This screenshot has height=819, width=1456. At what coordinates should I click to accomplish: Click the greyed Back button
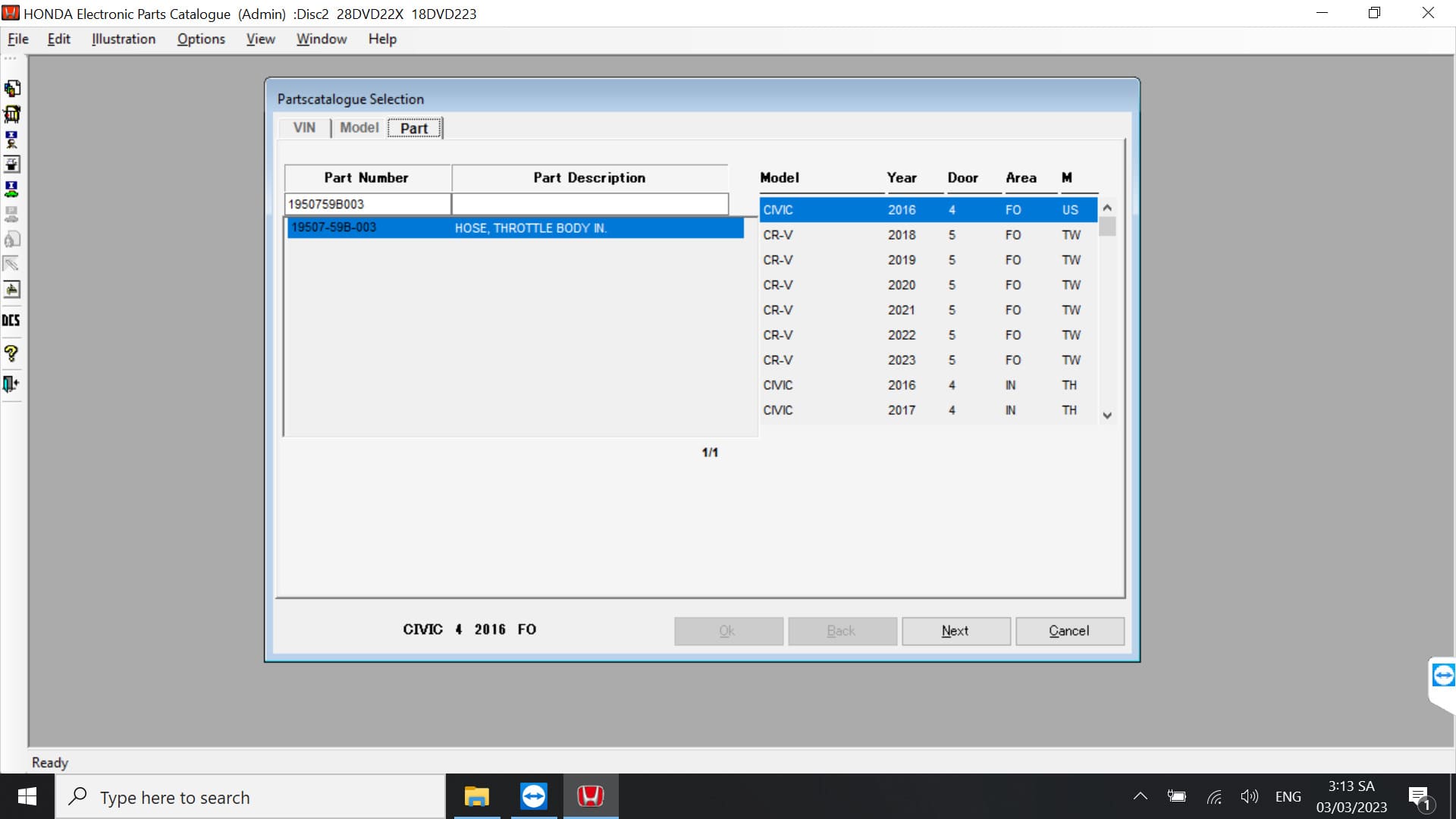coord(842,631)
